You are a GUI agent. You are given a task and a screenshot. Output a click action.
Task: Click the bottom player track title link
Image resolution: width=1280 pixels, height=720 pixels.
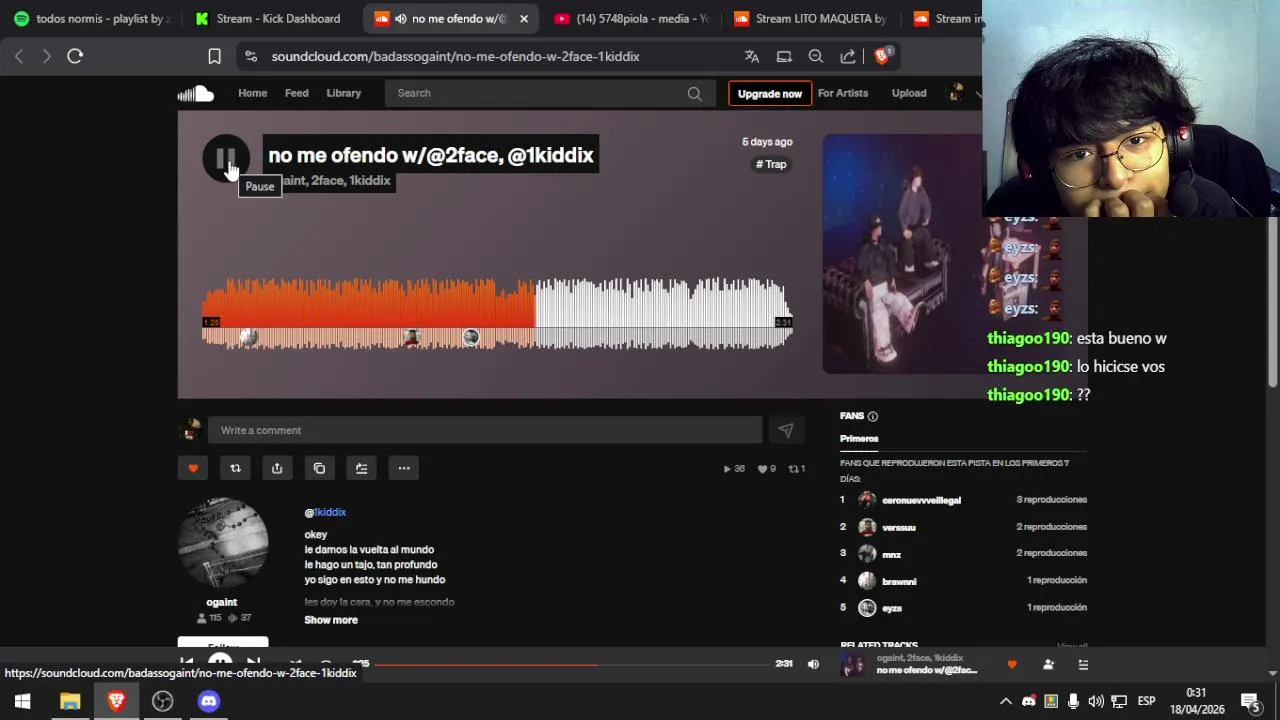coord(927,670)
